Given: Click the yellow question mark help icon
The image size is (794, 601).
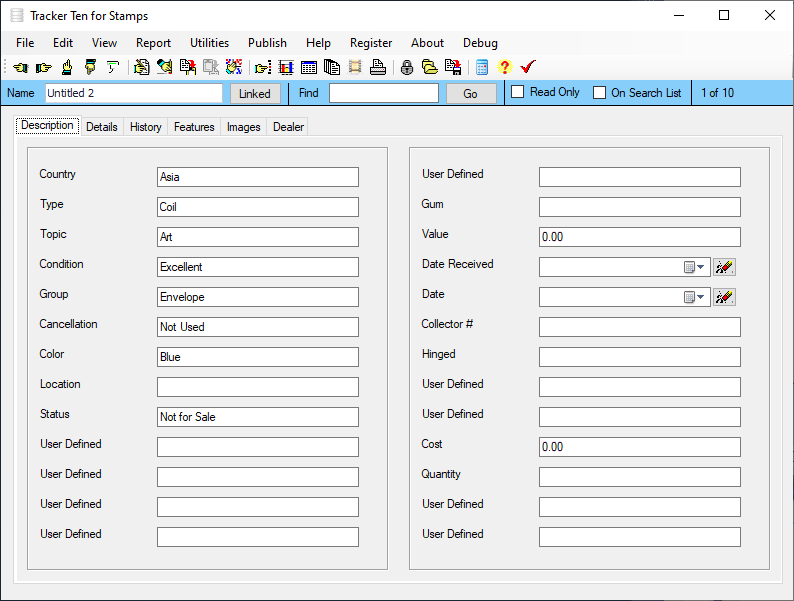Looking at the screenshot, I should click(x=504, y=68).
